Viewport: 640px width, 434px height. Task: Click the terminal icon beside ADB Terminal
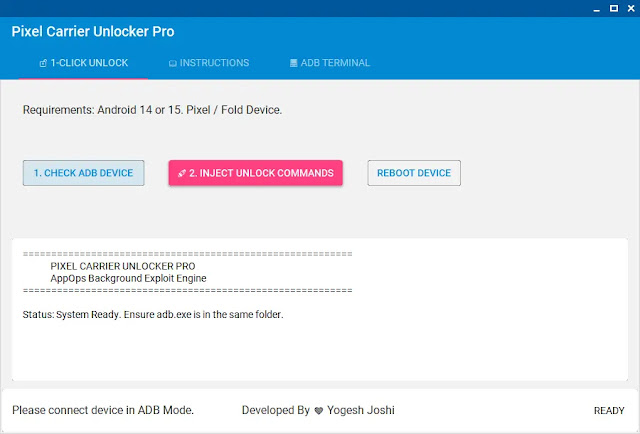(x=293, y=63)
